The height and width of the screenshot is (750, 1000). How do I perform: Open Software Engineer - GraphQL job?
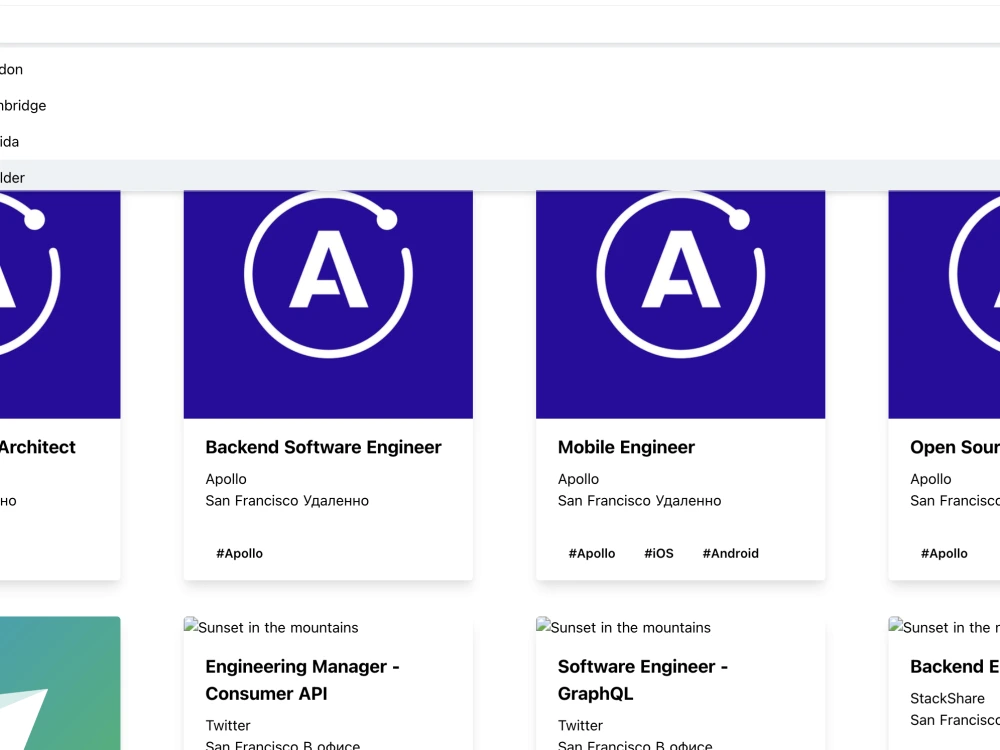pyautogui.click(x=643, y=680)
